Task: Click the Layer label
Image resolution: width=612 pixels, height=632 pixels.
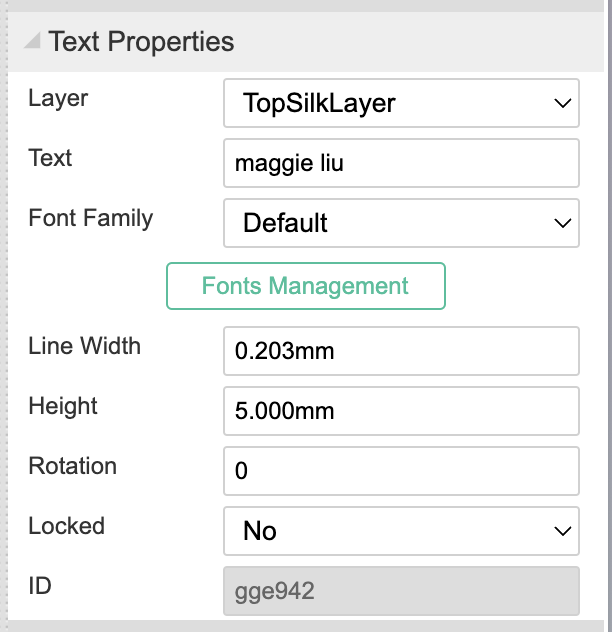Action: pyautogui.click(x=58, y=98)
